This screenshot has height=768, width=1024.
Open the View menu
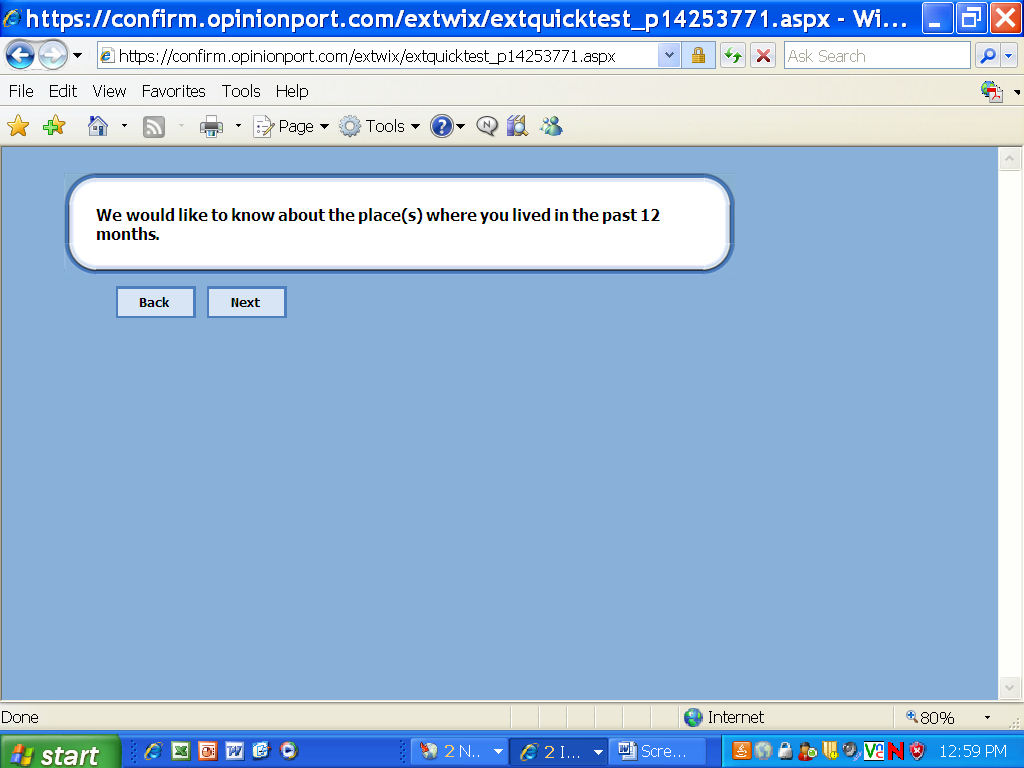[x=109, y=91]
